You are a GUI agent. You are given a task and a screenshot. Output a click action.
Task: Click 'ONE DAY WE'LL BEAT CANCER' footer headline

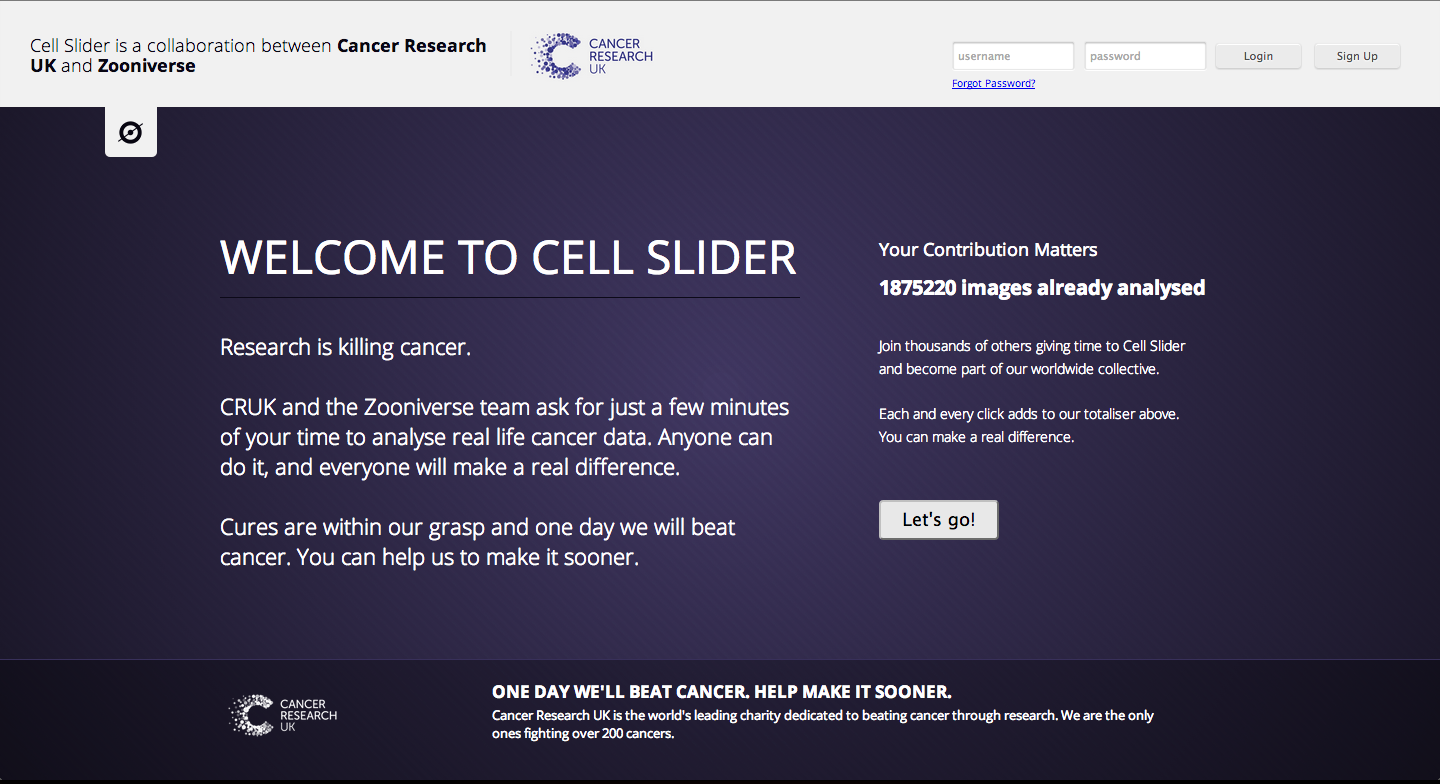click(x=721, y=692)
